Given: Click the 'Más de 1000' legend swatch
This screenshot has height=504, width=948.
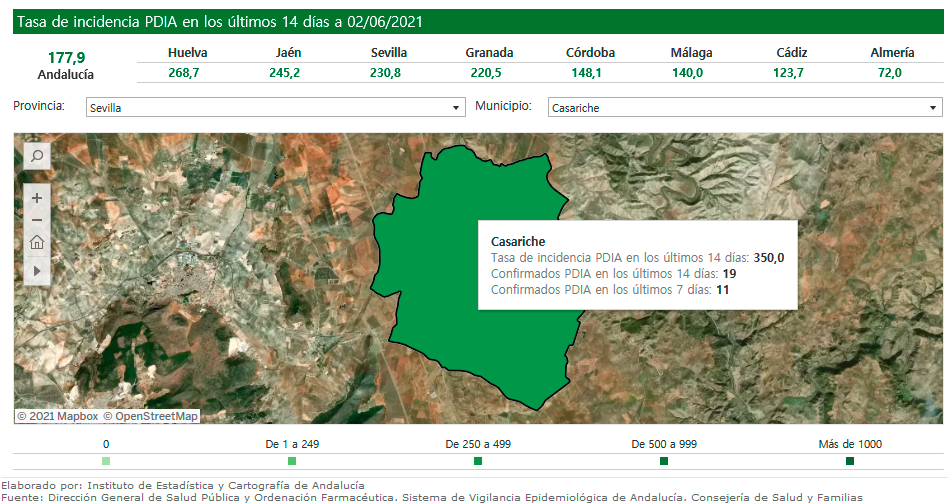Looking at the screenshot, I should coord(850,461).
